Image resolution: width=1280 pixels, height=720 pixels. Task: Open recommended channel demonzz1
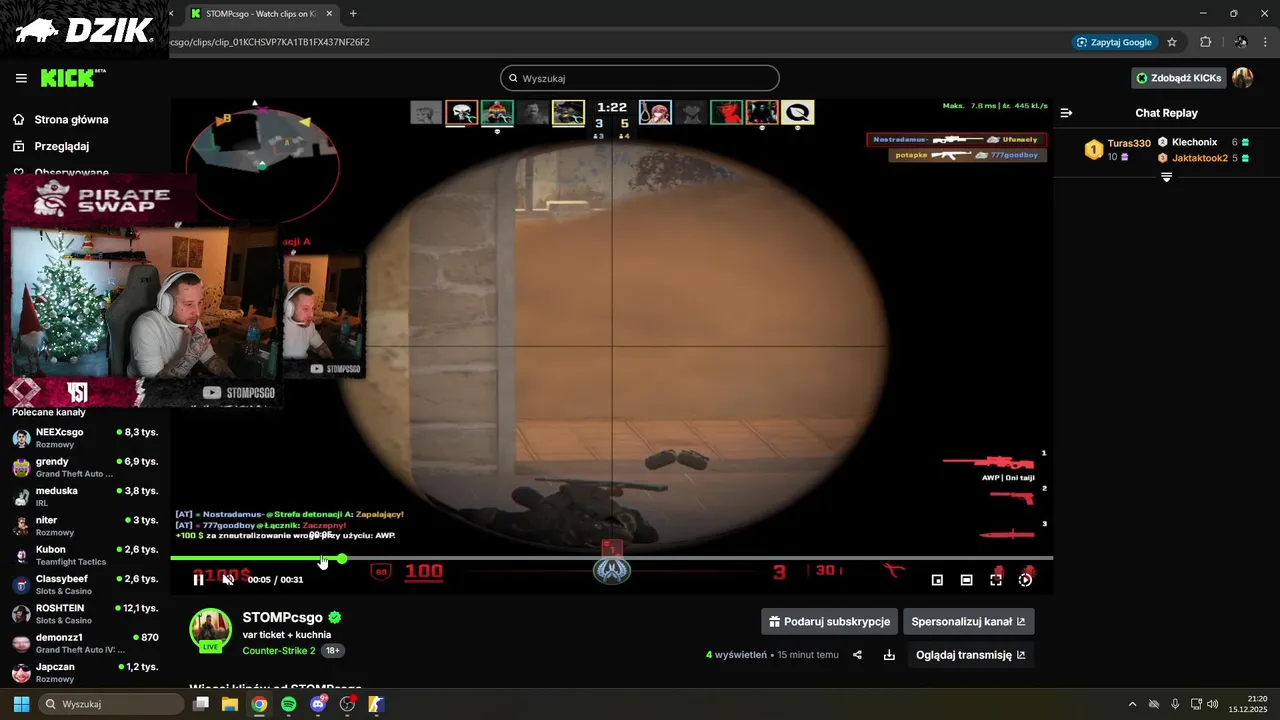click(x=84, y=643)
